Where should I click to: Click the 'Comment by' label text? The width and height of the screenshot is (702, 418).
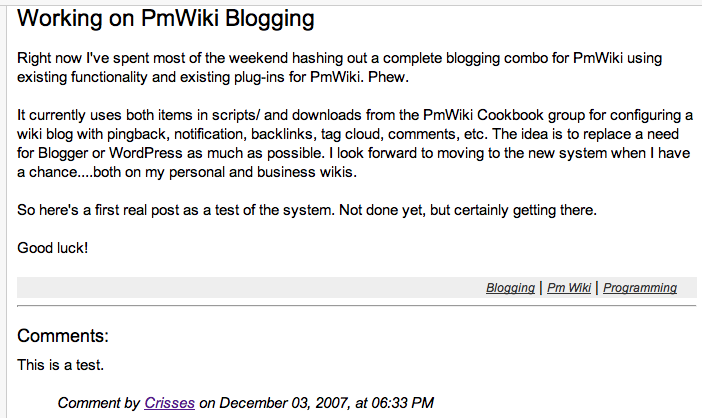click(x=98, y=403)
